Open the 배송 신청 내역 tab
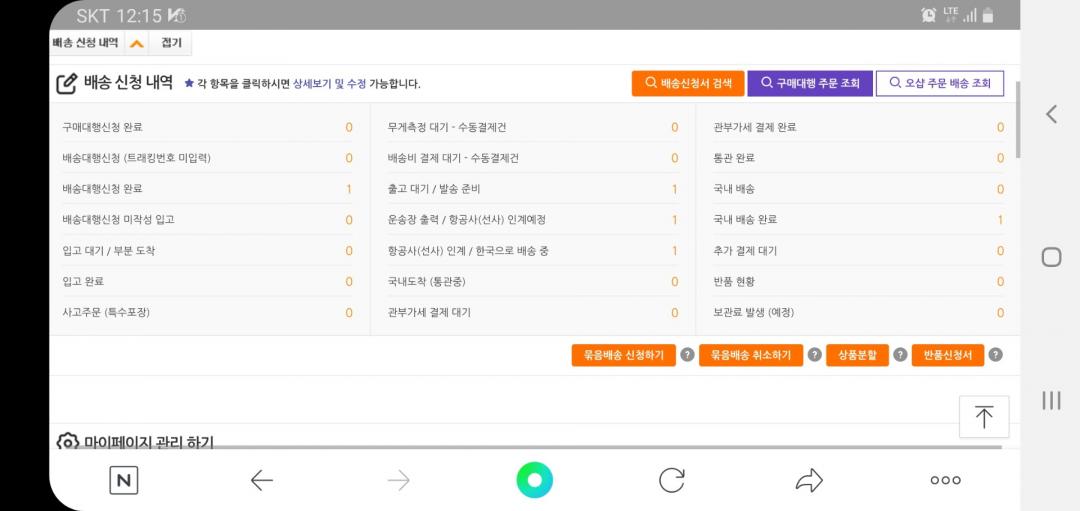 click(85, 44)
